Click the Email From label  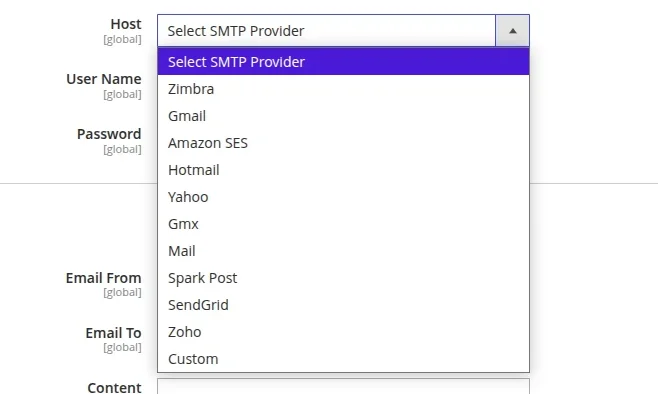coord(103,278)
